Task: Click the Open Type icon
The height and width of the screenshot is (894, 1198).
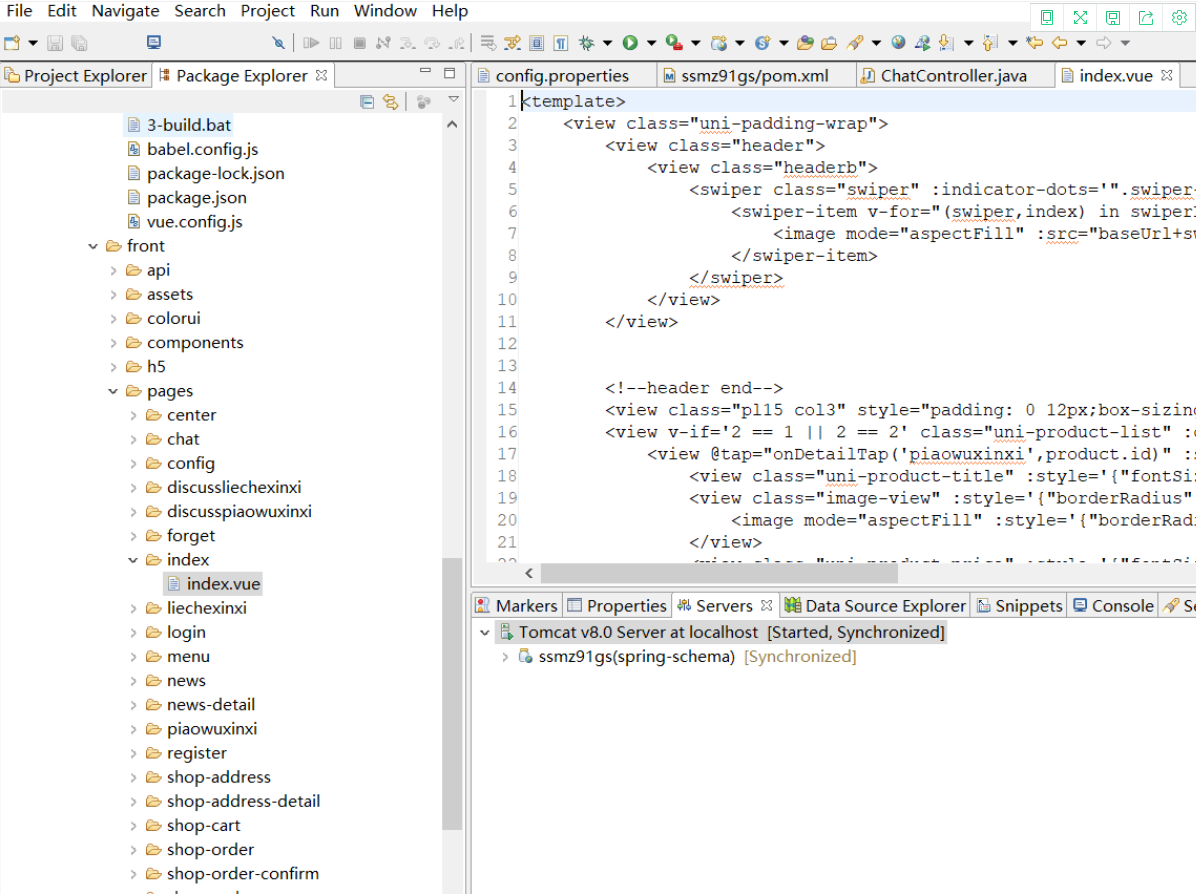Action: [x=805, y=43]
